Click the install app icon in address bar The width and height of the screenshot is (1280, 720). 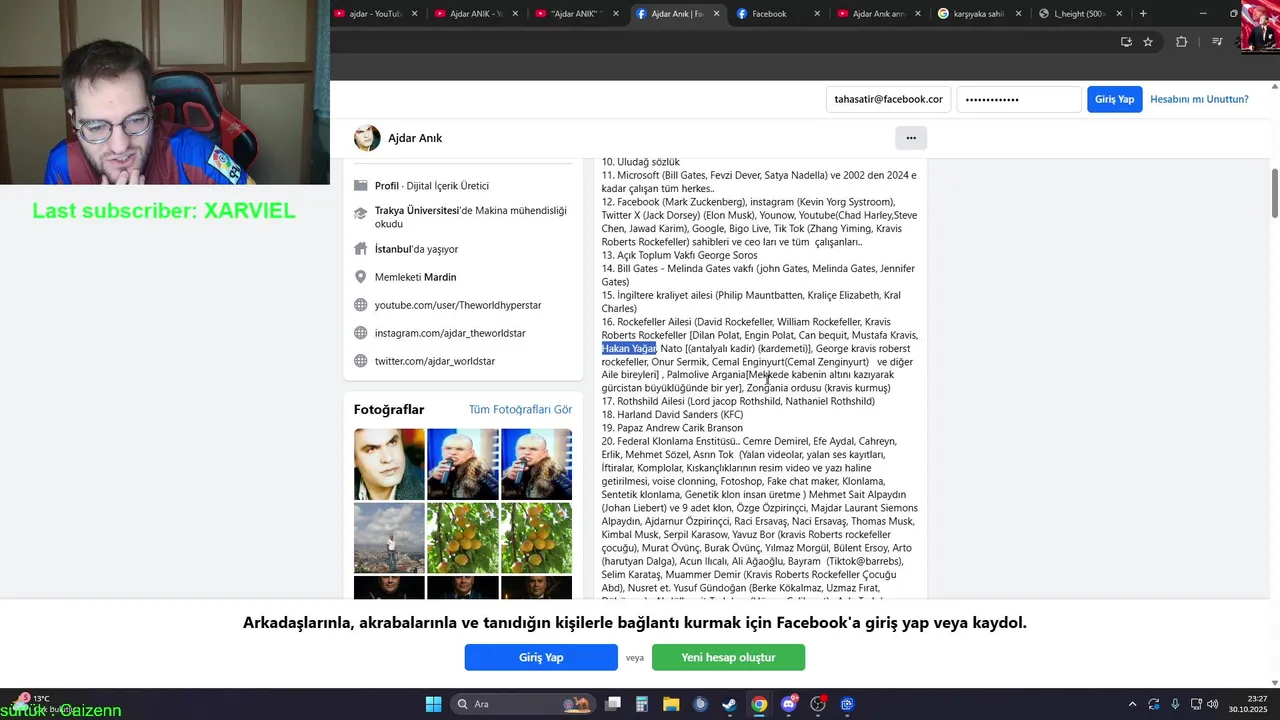coord(1126,42)
